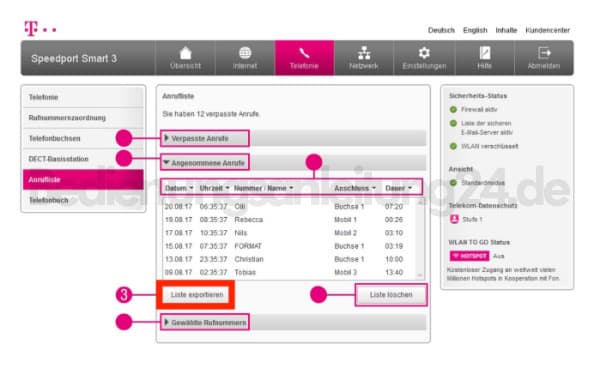Expand the Gewählte Rufnummern section
Image resolution: width=600 pixels, height=368 pixels.
[205, 322]
